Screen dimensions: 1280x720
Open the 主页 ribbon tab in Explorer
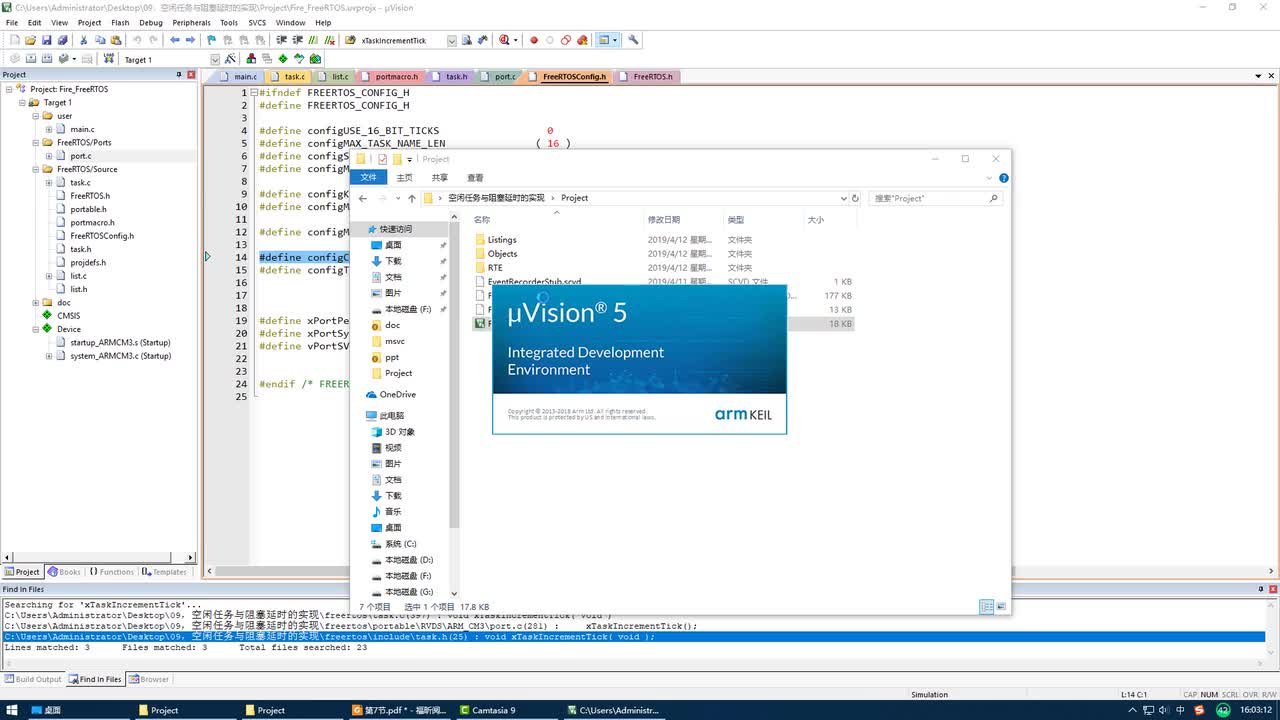tap(404, 177)
